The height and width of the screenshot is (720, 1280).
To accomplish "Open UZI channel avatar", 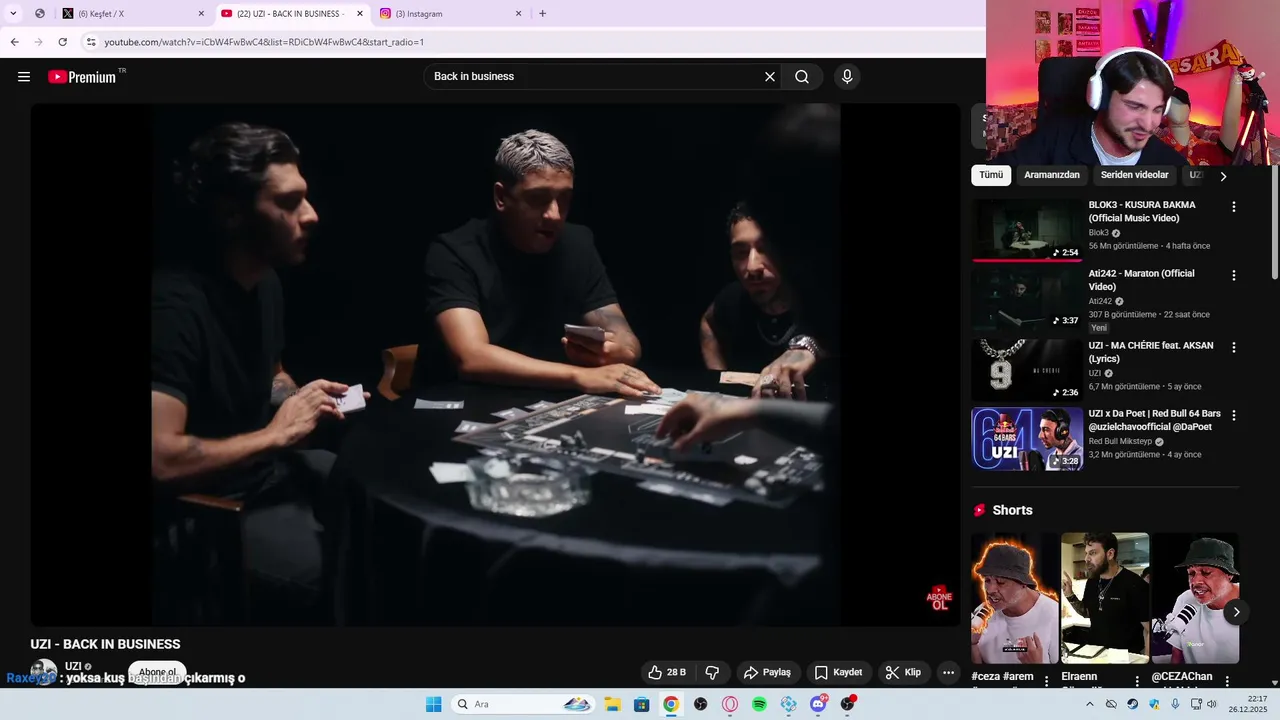I will (44, 672).
